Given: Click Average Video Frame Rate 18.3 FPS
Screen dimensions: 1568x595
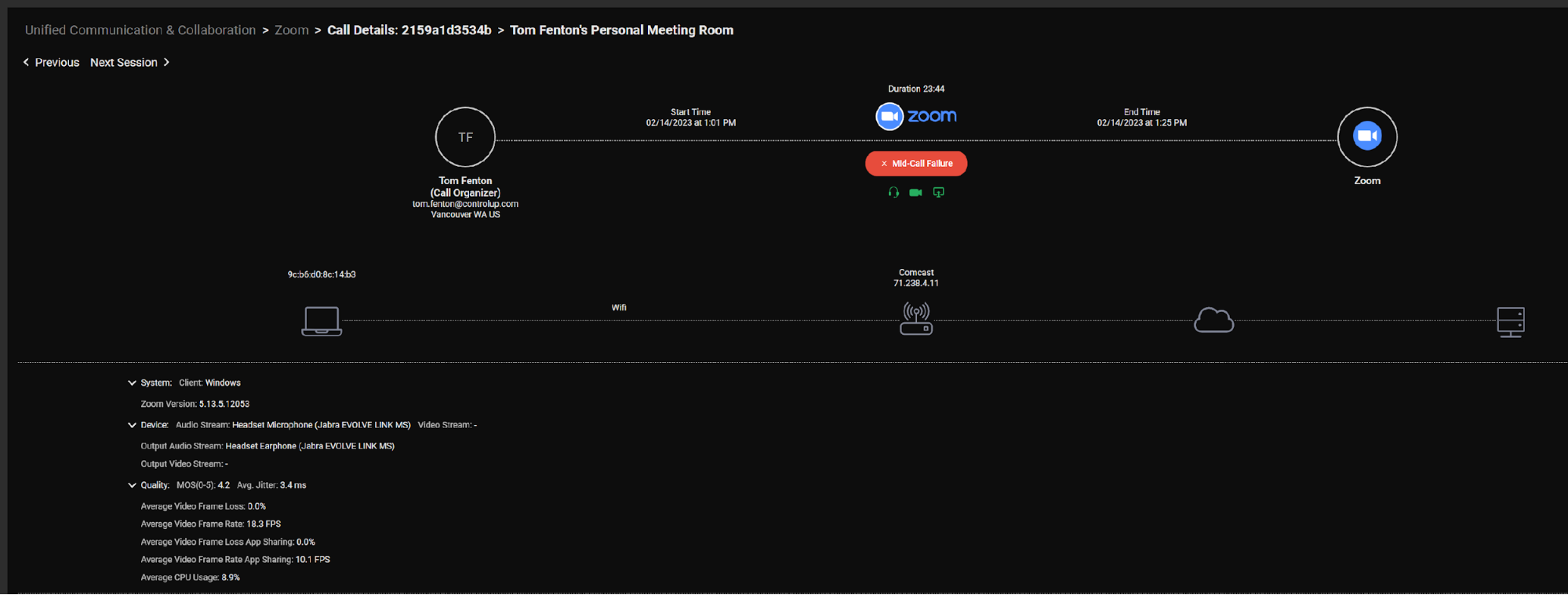Looking at the screenshot, I should click(211, 524).
